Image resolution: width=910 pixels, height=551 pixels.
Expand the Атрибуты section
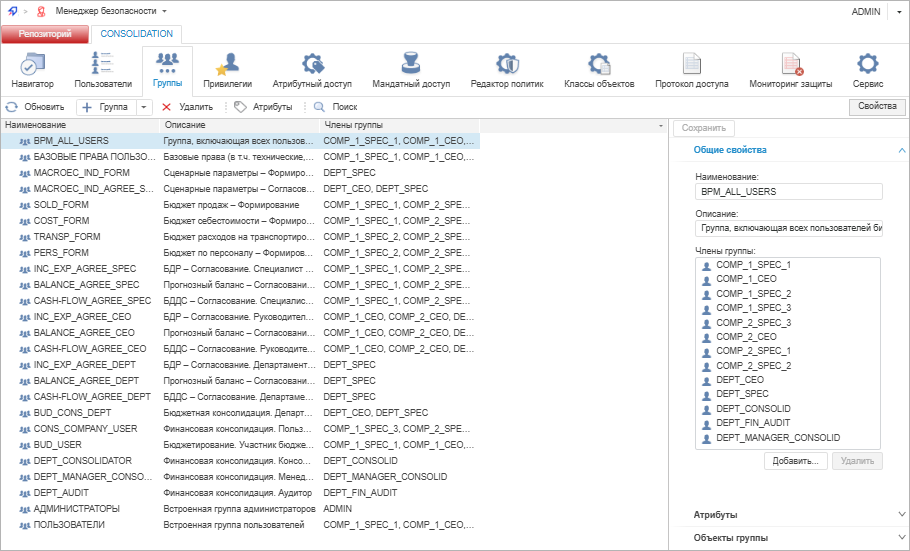(788, 515)
